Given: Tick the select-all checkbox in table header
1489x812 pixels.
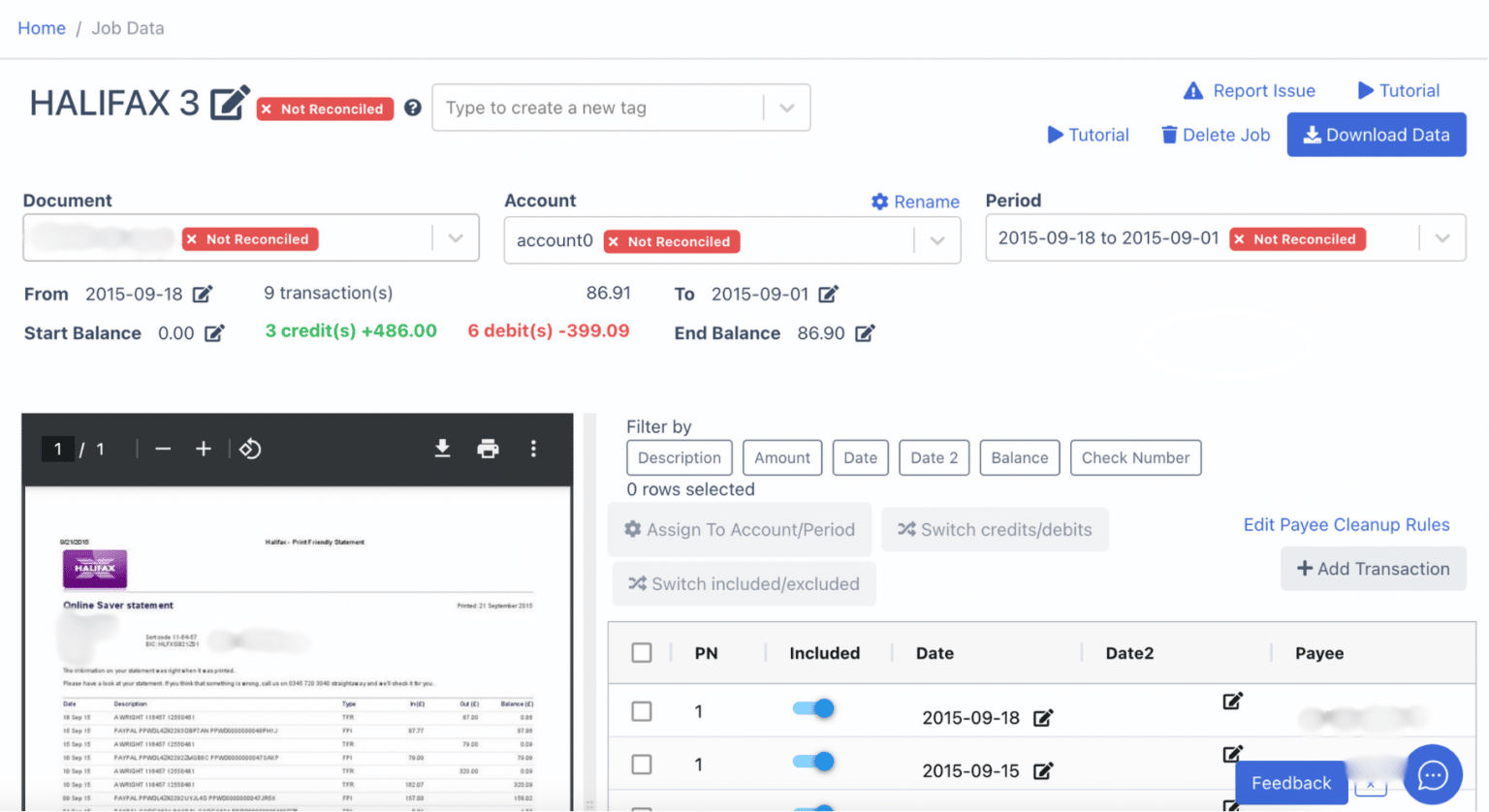Looking at the screenshot, I should click(642, 653).
